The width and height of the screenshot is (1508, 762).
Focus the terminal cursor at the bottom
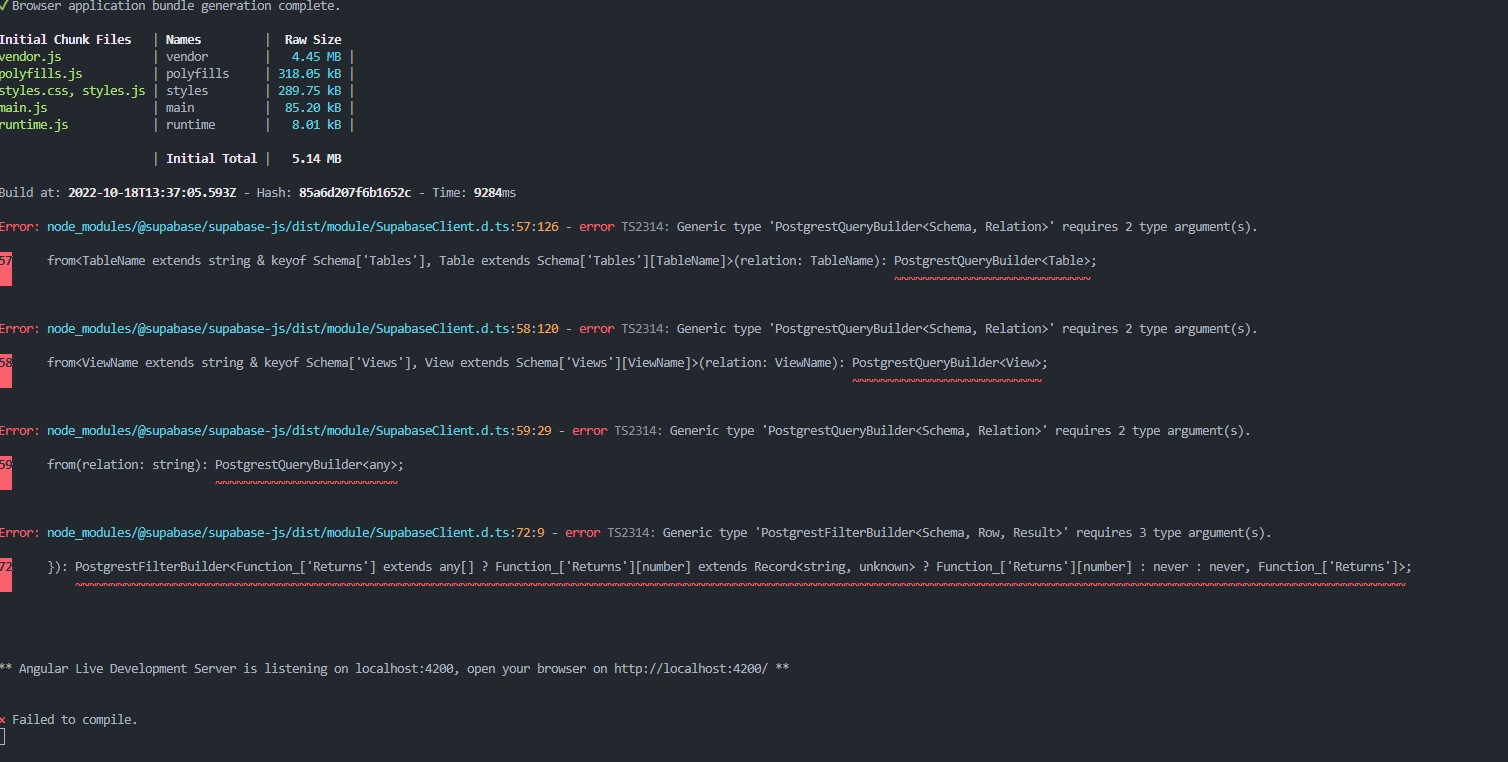point(3,737)
